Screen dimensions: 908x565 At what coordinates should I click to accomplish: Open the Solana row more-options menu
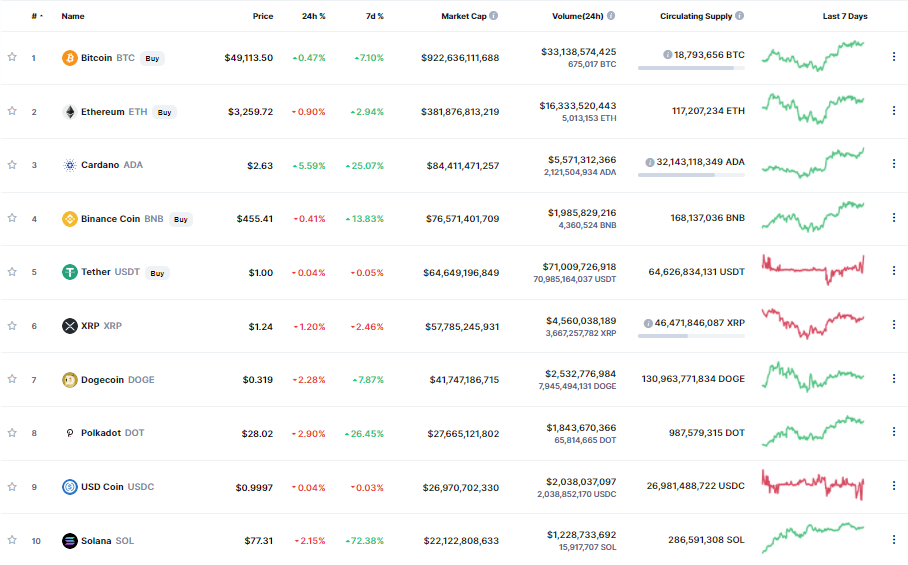(894, 540)
